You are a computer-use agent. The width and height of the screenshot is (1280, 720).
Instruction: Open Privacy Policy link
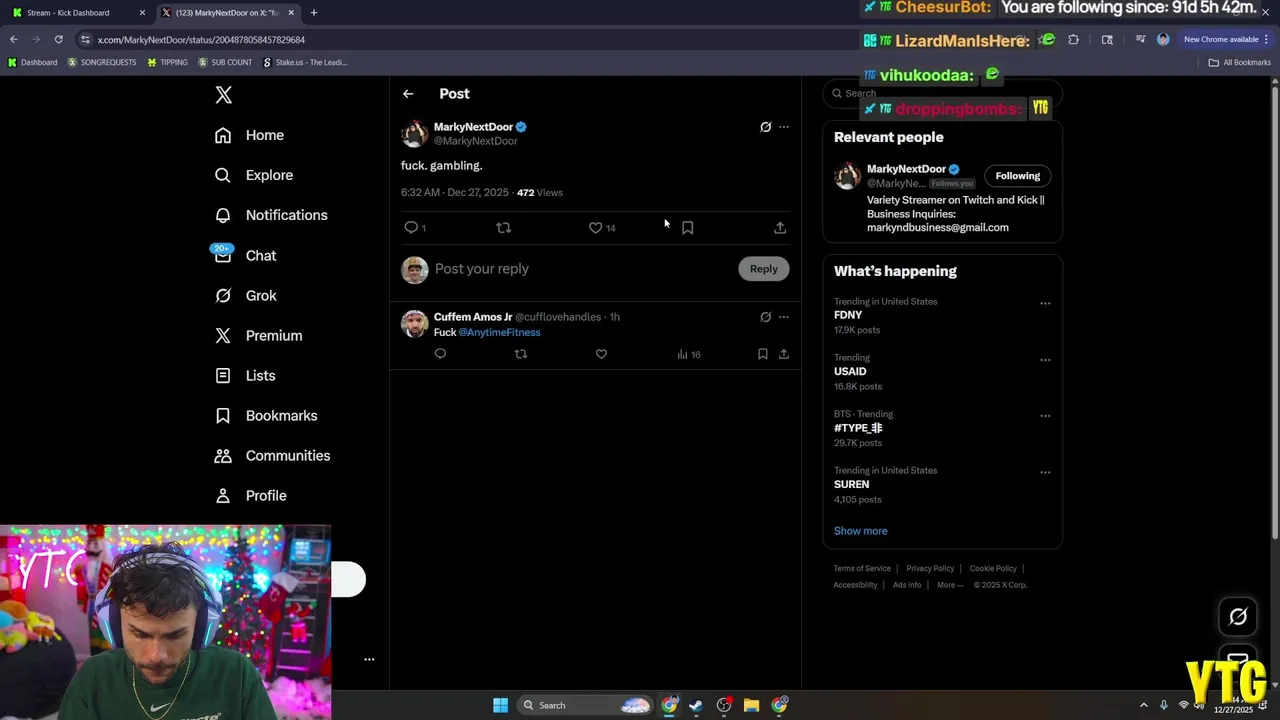tap(930, 569)
